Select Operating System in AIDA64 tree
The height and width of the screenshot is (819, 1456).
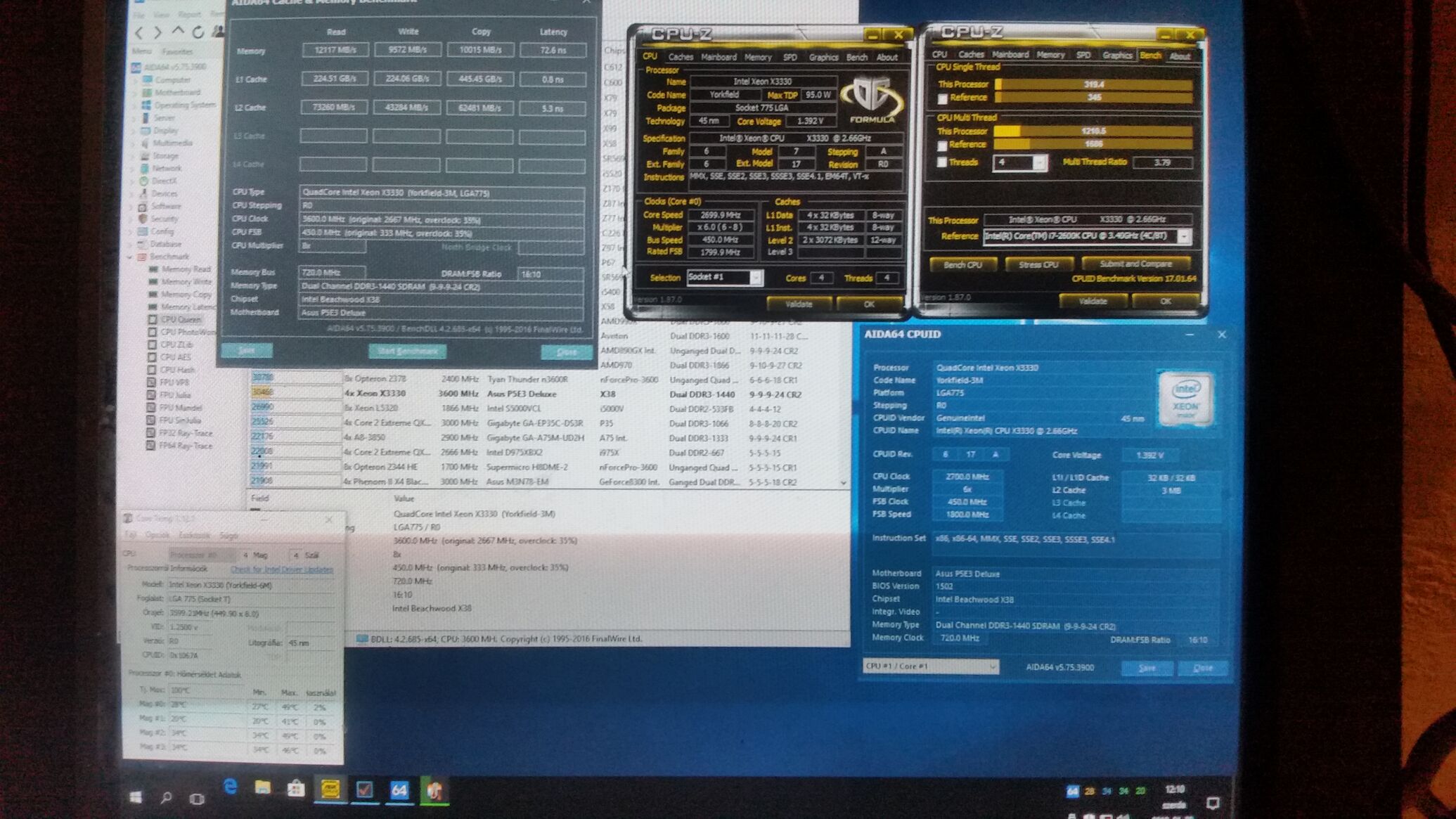click(185, 105)
